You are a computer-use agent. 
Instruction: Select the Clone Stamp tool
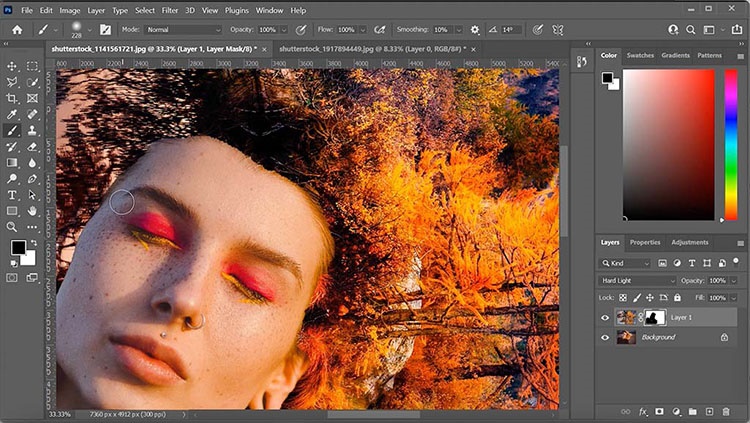pos(32,130)
